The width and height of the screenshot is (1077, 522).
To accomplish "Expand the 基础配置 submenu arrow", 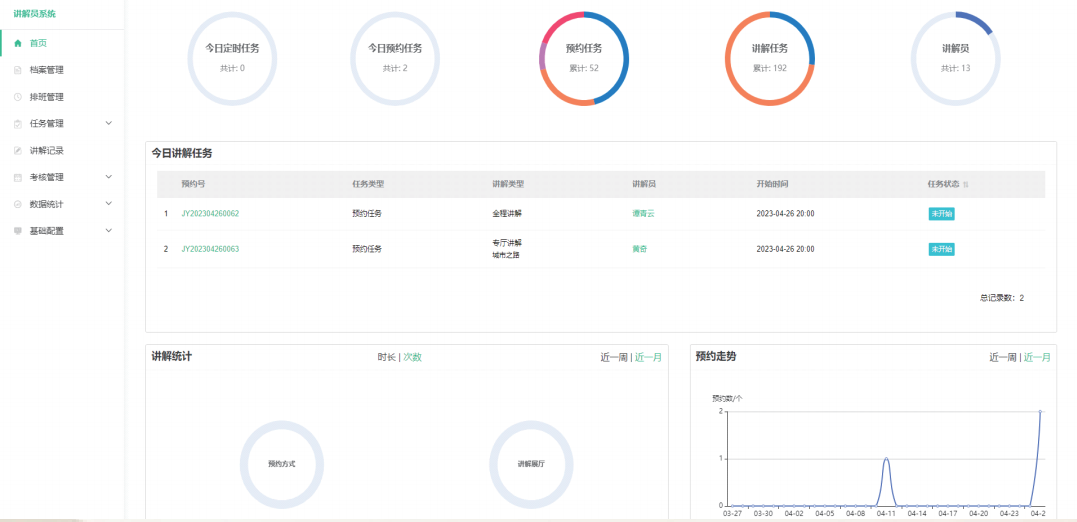I will (x=109, y=231).
